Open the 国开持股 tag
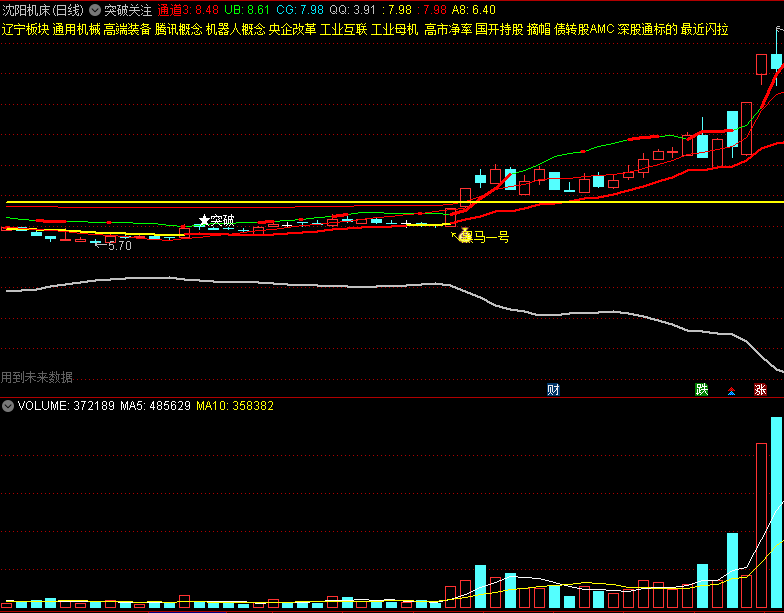The image size is (784, 613). (x=500, y=30)
